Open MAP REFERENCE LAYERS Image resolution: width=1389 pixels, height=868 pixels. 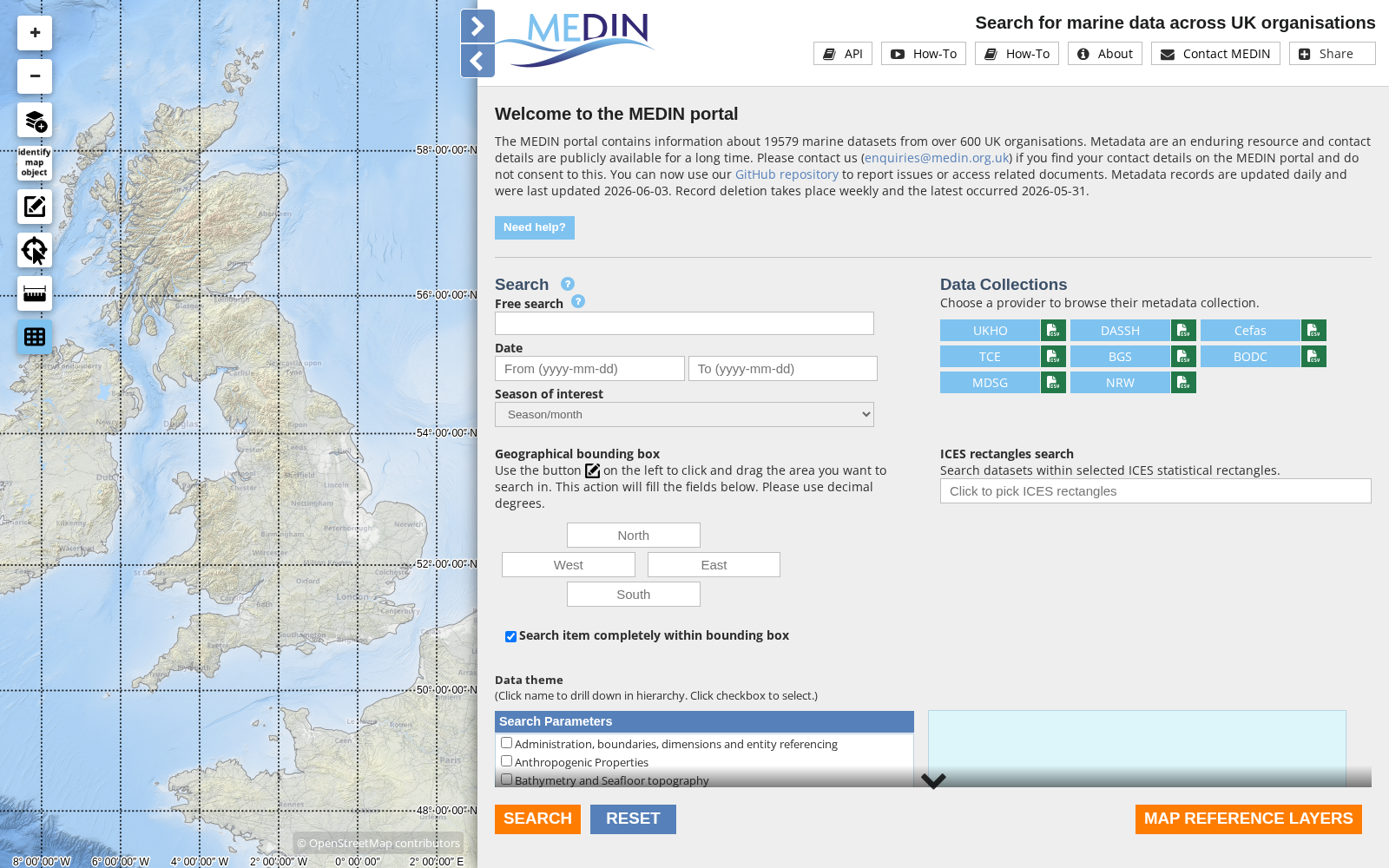[x=1248, y=819]
